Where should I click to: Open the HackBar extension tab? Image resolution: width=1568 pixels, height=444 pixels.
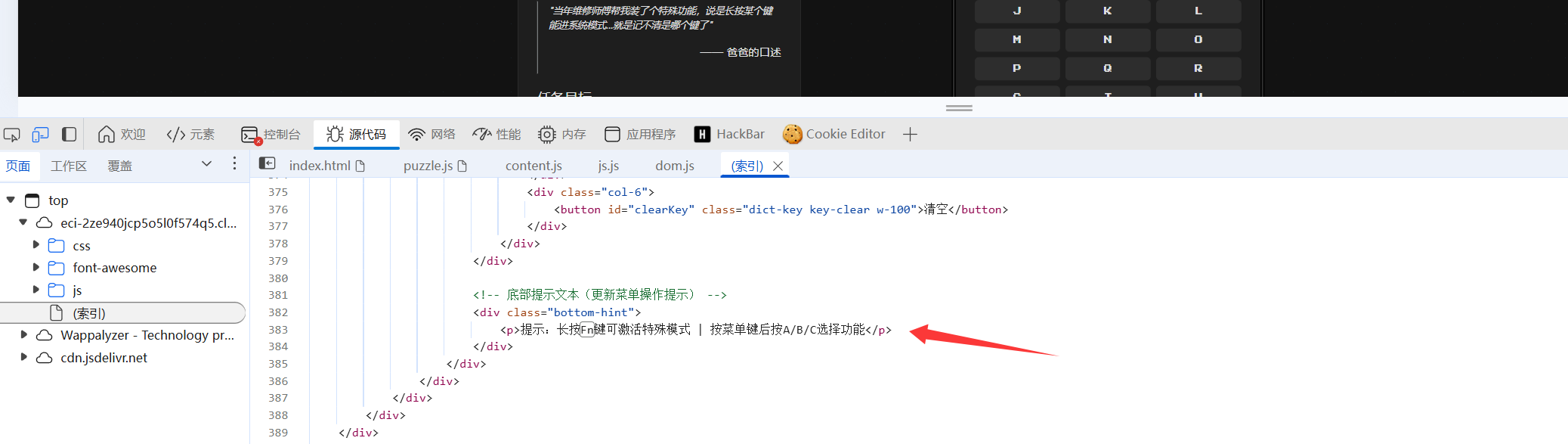729,135
